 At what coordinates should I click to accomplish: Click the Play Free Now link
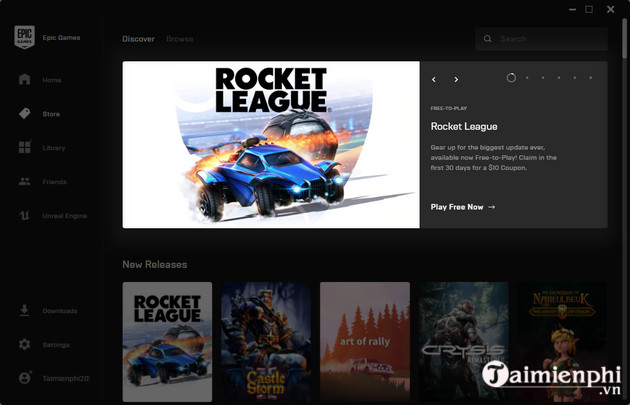coord(463,207)
